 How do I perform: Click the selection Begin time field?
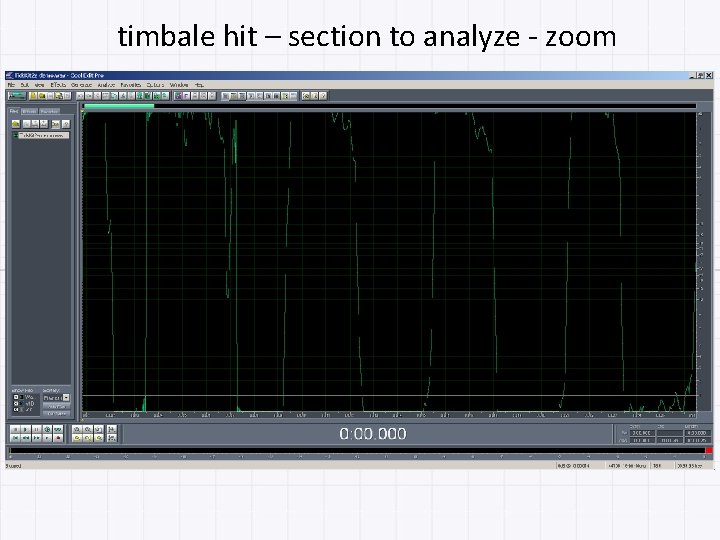point(642,433)
